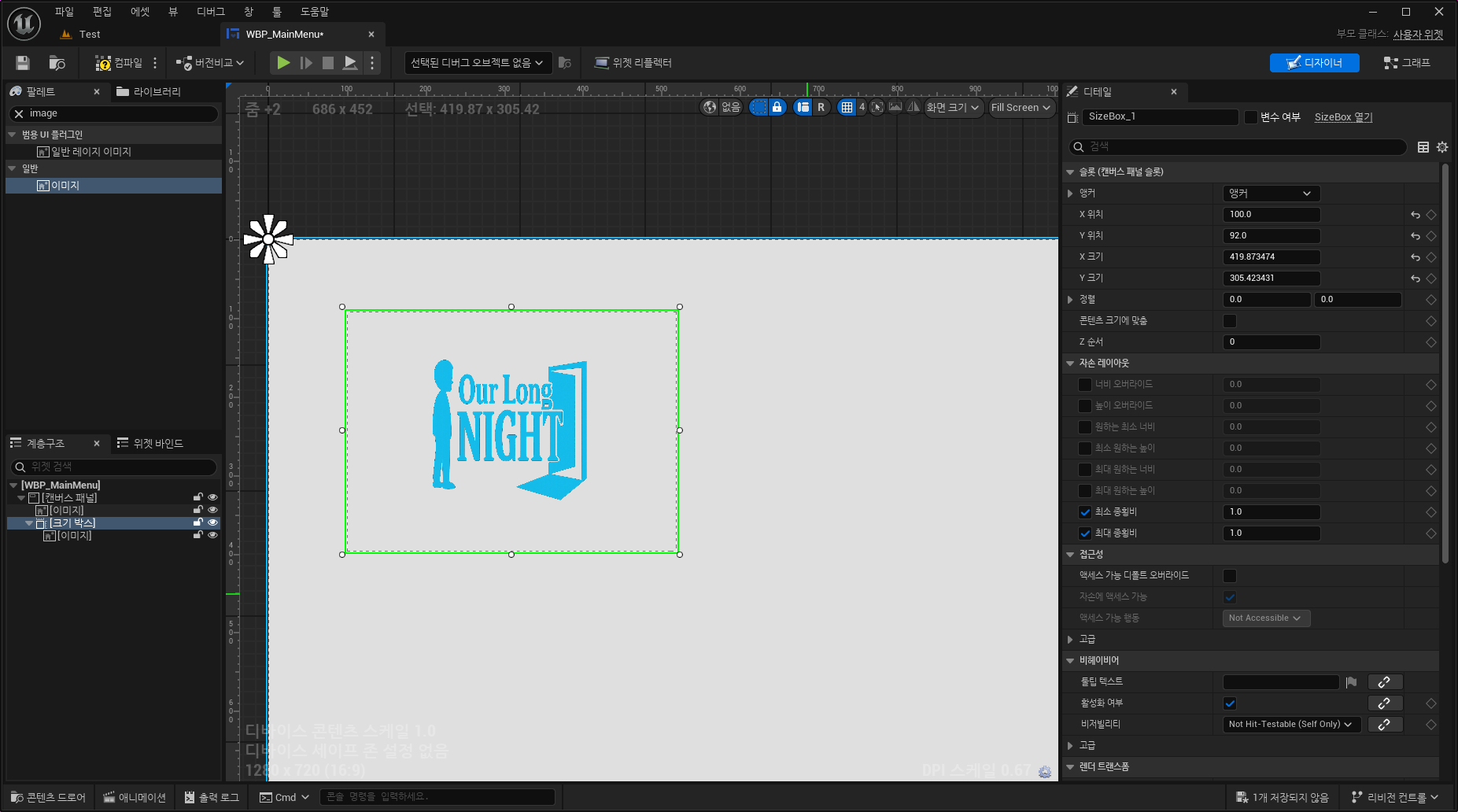1458x812 pixels.
Task: Hide the 크기 박스 widget with its eye icon
Action: (212, 523)
